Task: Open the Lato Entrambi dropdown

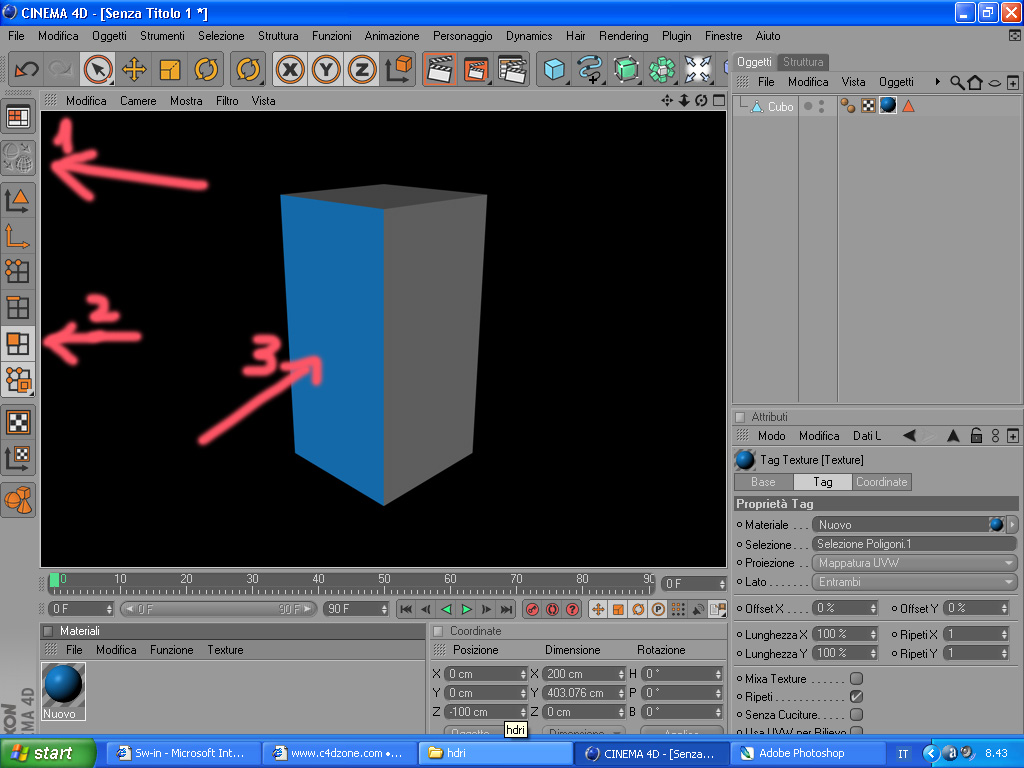Action: click(914, 582)
